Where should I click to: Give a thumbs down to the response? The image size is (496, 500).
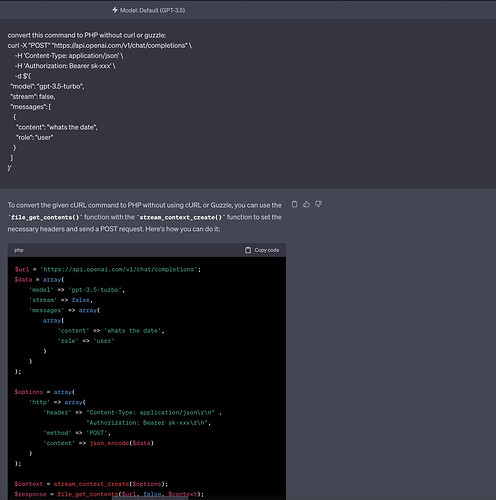319,204
